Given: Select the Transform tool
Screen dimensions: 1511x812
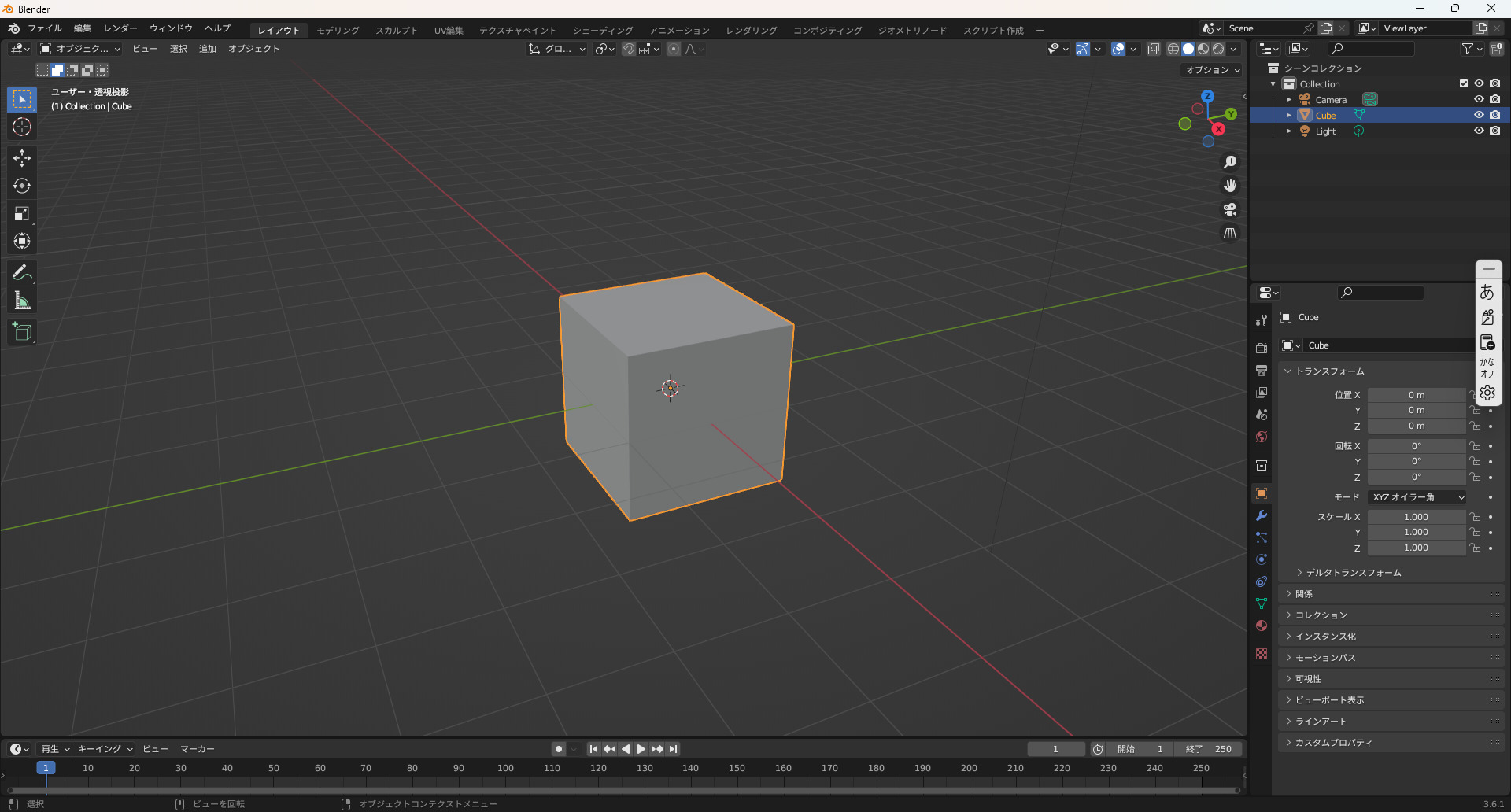Looking at the screenshot, I should click(22, 241).
